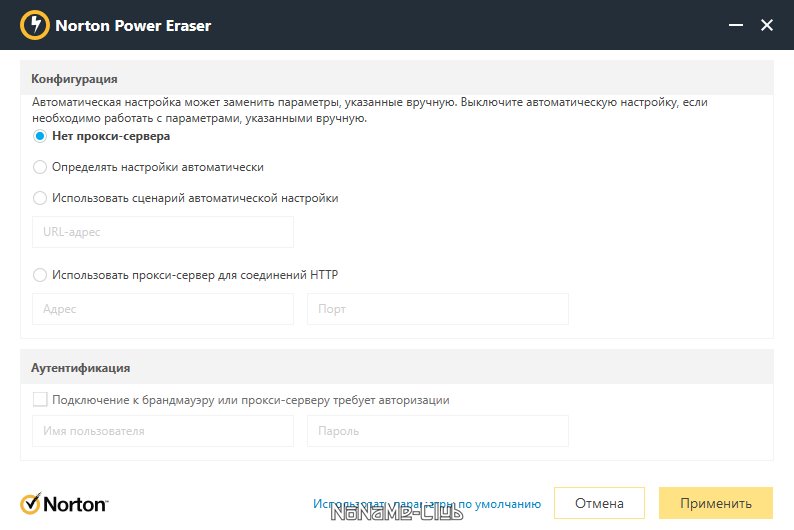Focus the proxy 'Адрес' text field
Image resolution: width=794 pixels, height=530 pixels.
coord(163,309)
